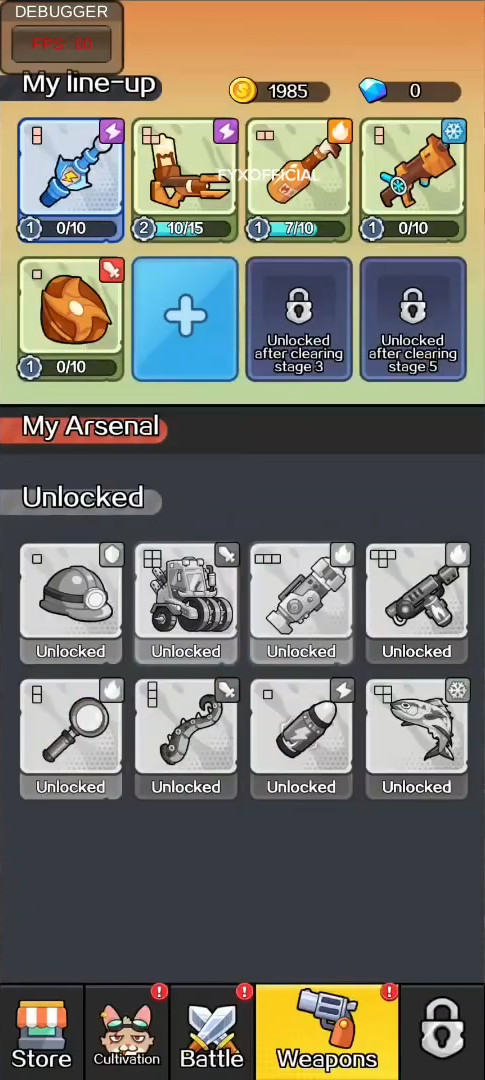The image size is (485, 1080).
Task: Tap the locked padlock tab in bottom bar
Action: (442, 1033)
